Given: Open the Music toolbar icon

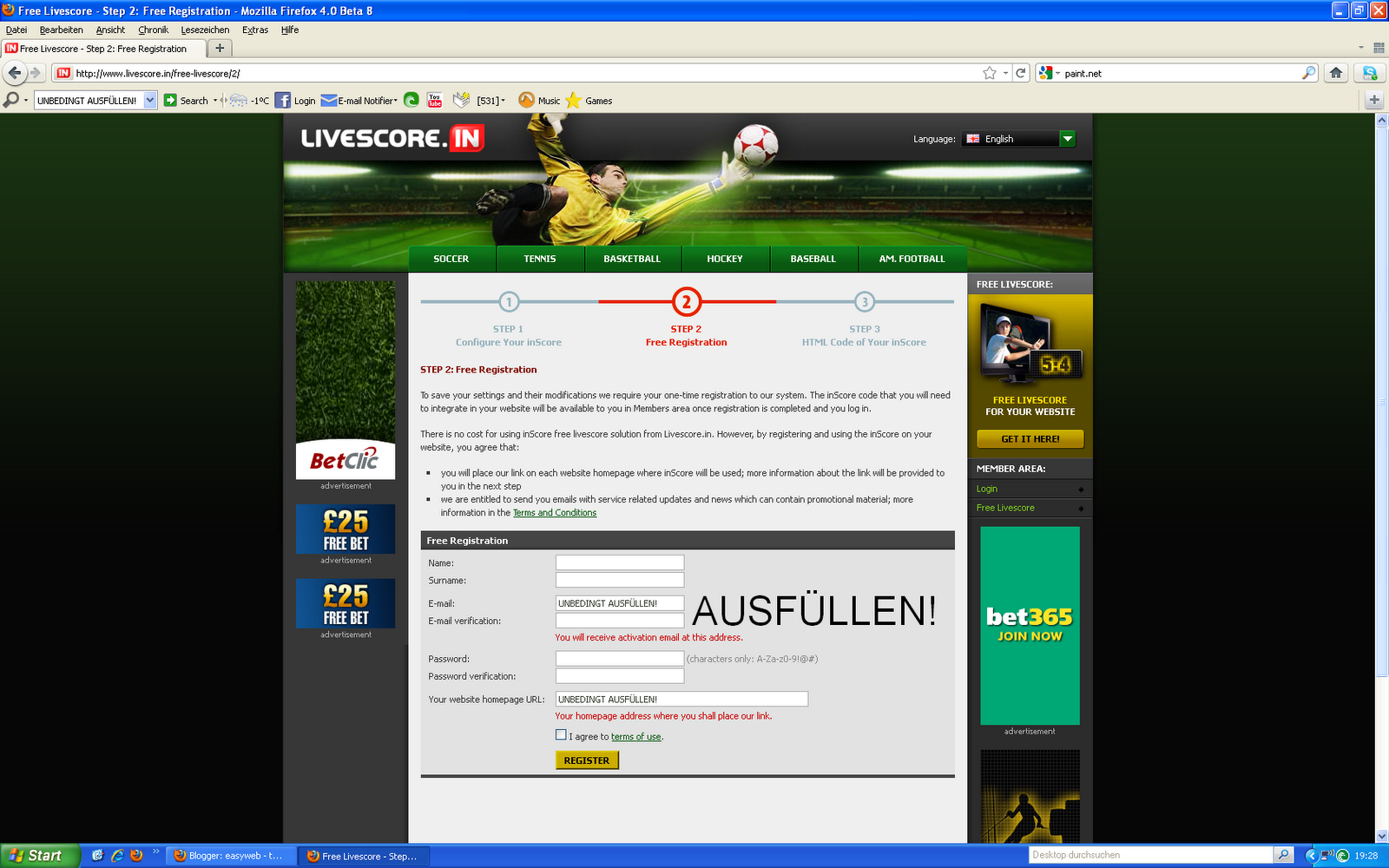Looking at the screenshot, I should (x=526, y=101).
